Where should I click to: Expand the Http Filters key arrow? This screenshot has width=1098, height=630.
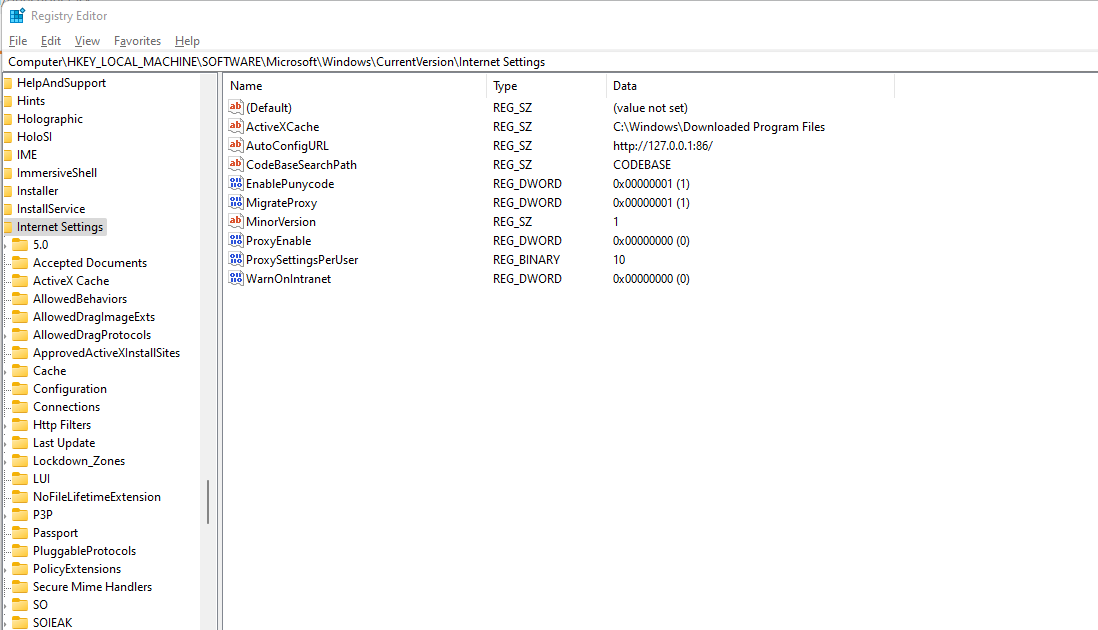[x=6, y=425]
